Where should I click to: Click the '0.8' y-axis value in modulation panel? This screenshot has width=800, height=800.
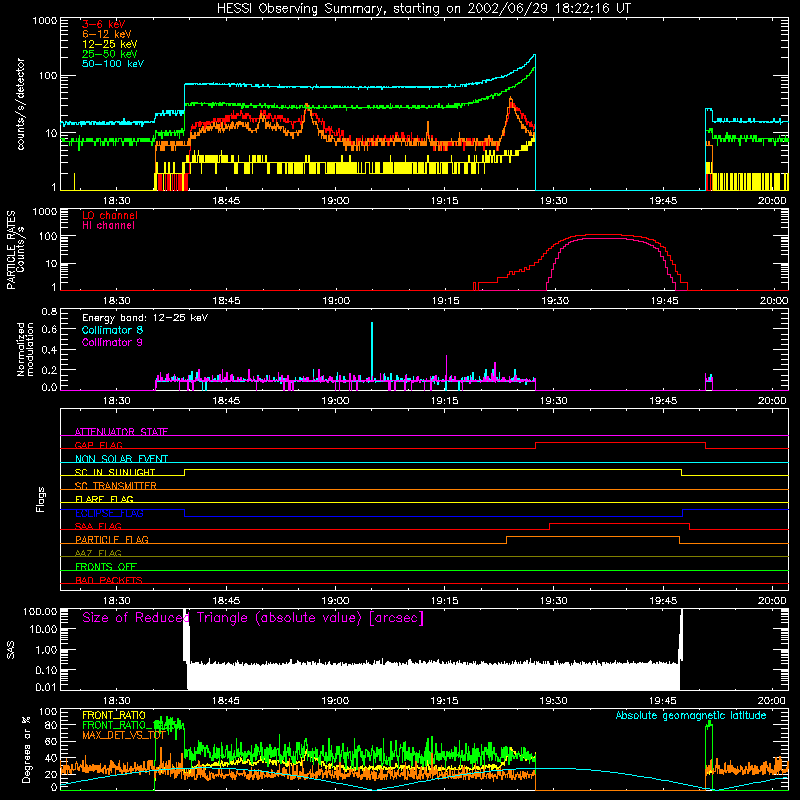(x=49, y=311)
